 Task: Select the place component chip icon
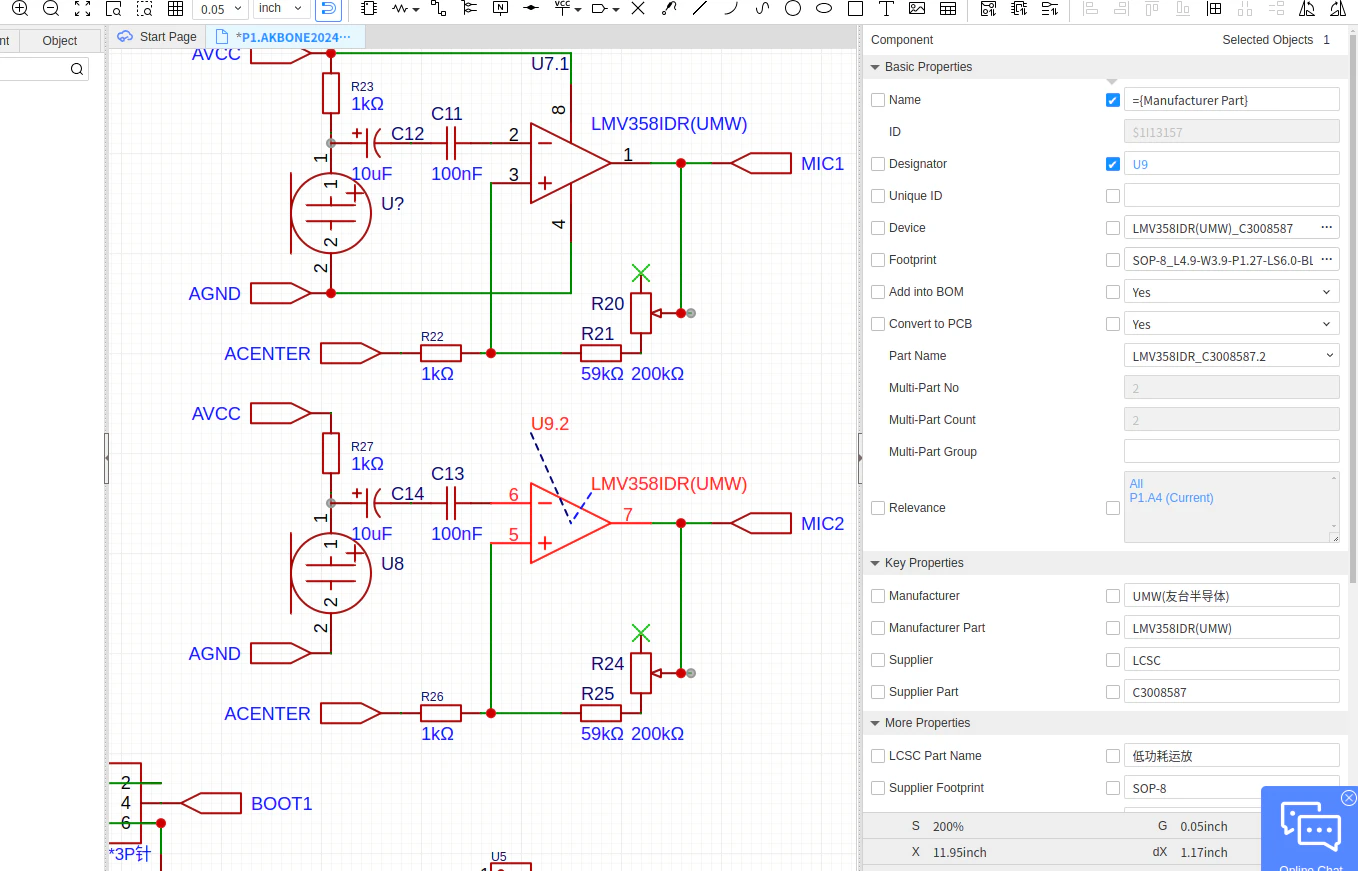(369, 9)
